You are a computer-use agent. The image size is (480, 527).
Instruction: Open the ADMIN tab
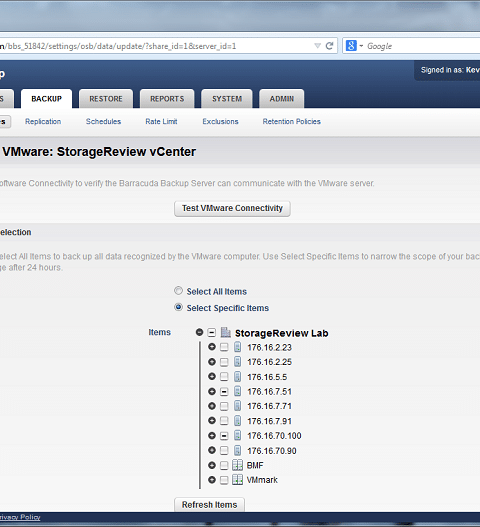(282, 98)
